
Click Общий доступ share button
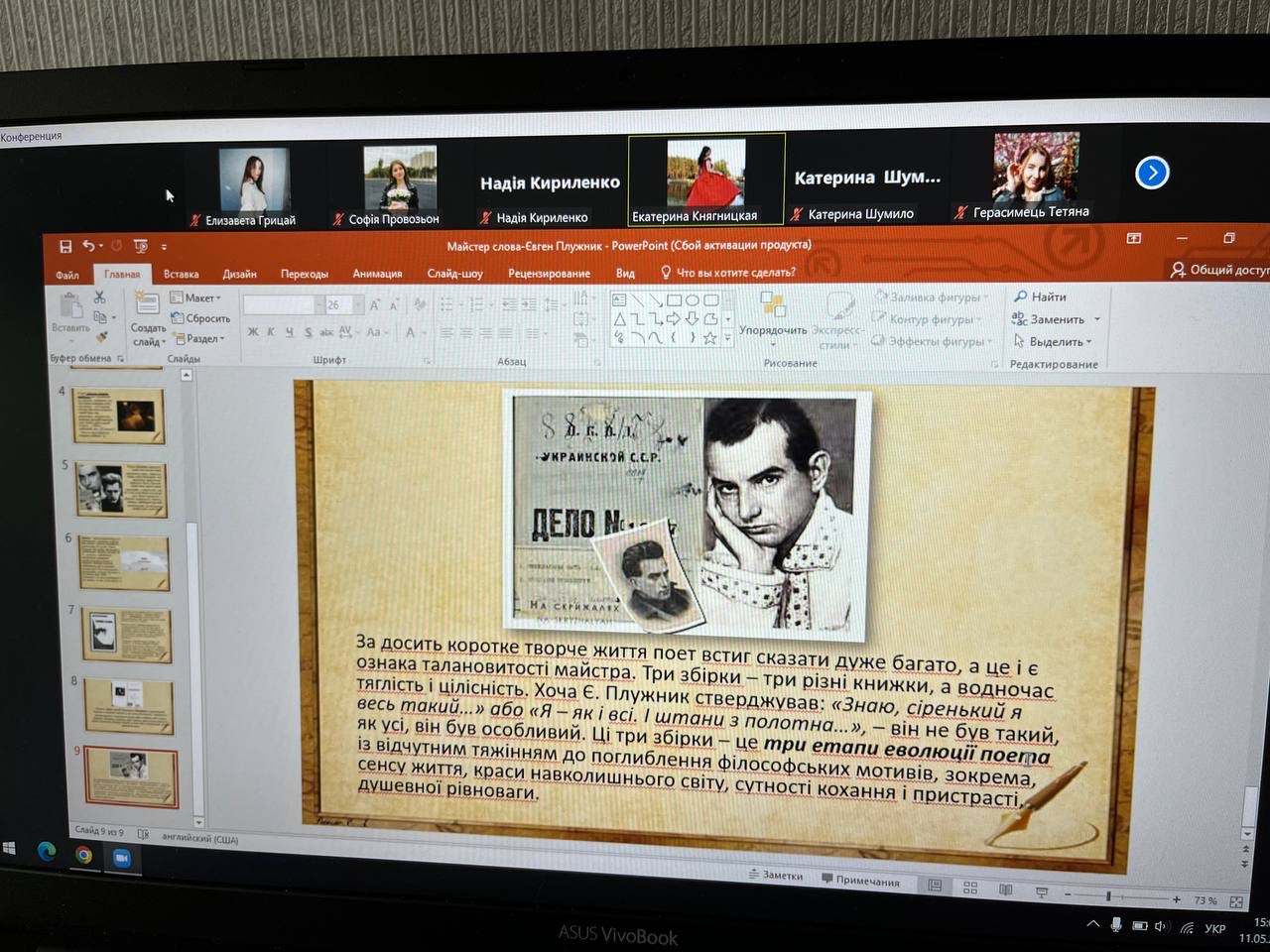pos(1219,270)
